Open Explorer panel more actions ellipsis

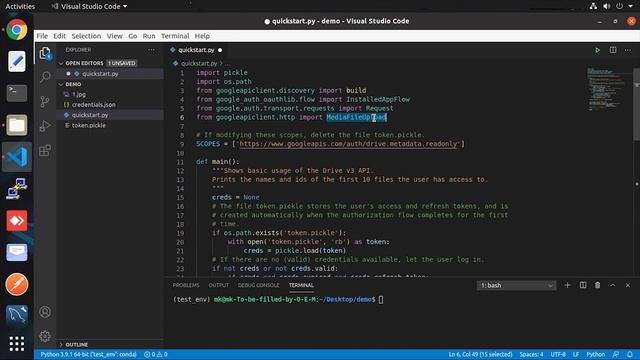click(151, 50)
